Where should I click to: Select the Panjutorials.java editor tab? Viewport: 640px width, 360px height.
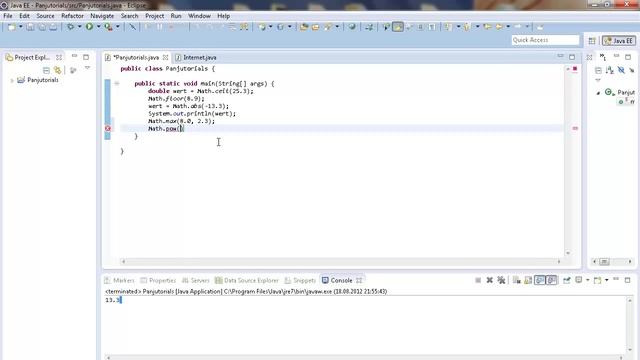[136, 58]
